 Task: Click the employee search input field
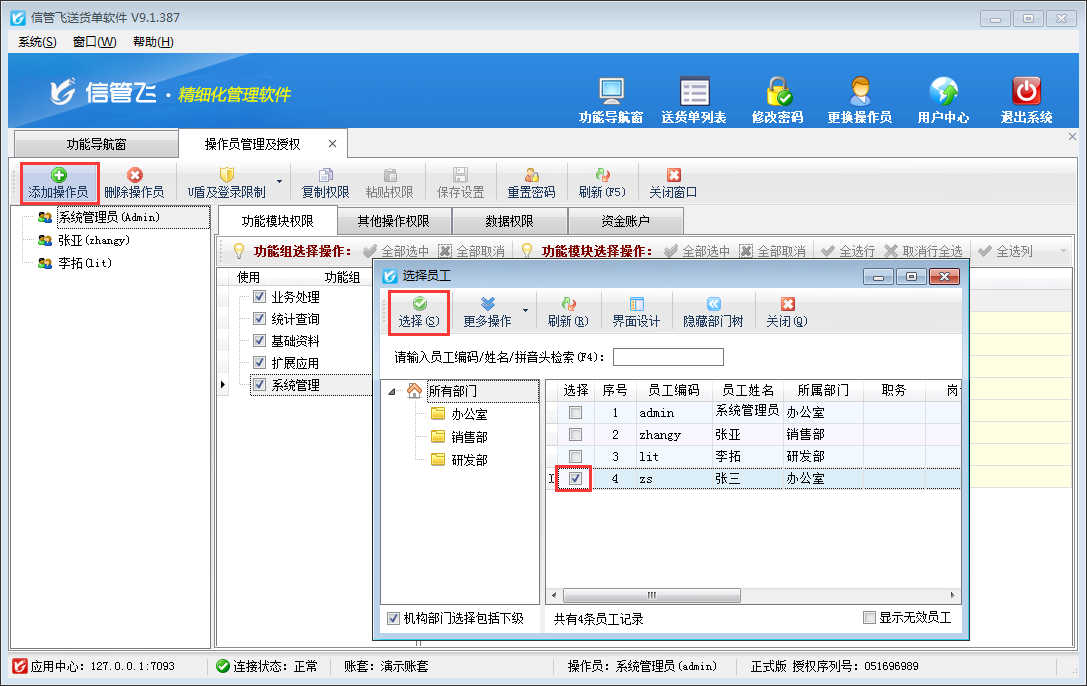667,357
